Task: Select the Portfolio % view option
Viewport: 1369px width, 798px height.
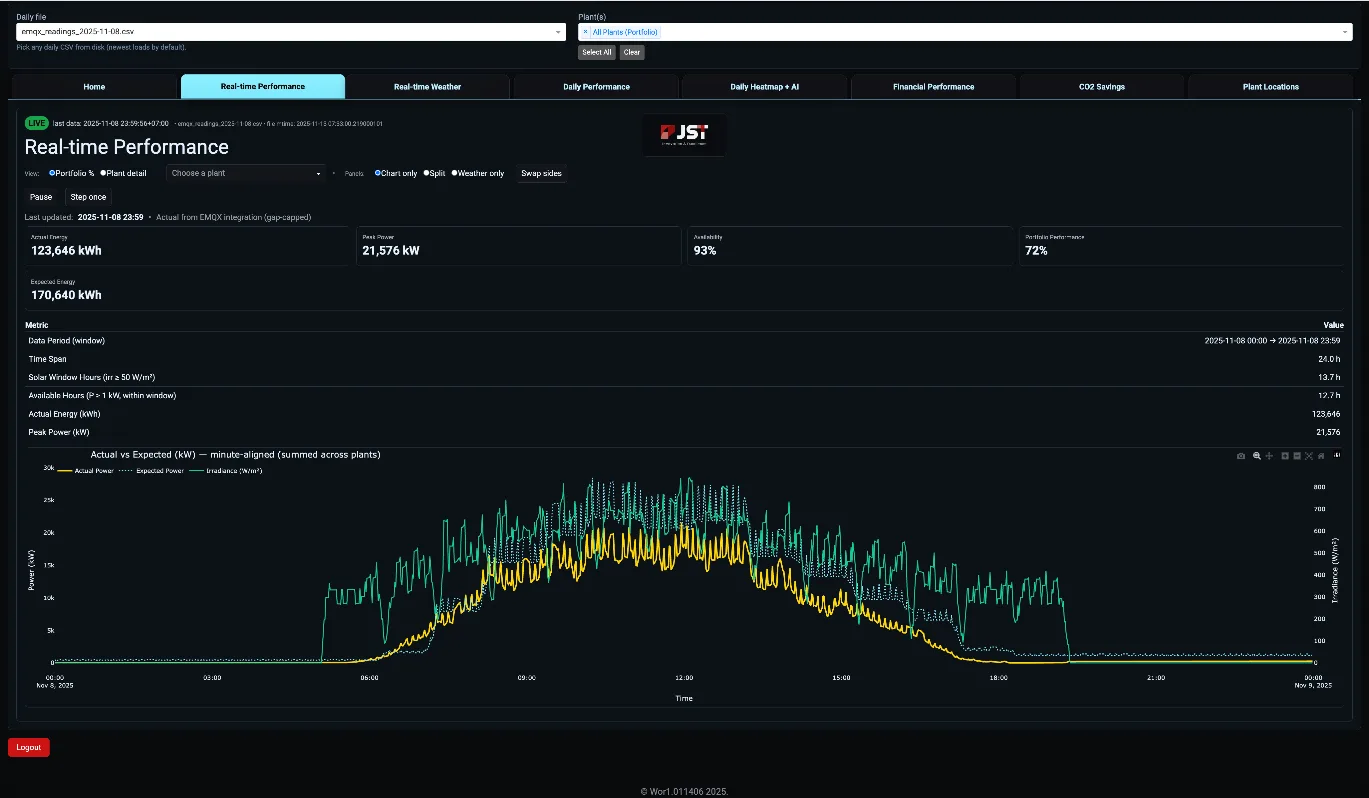Action: point(71,173)
